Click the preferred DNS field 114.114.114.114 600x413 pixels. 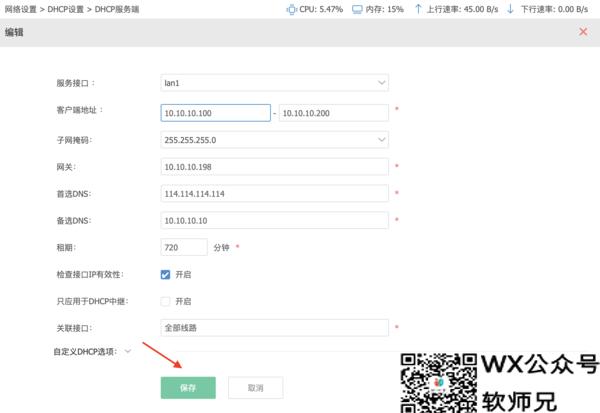[x=274, y=193]
